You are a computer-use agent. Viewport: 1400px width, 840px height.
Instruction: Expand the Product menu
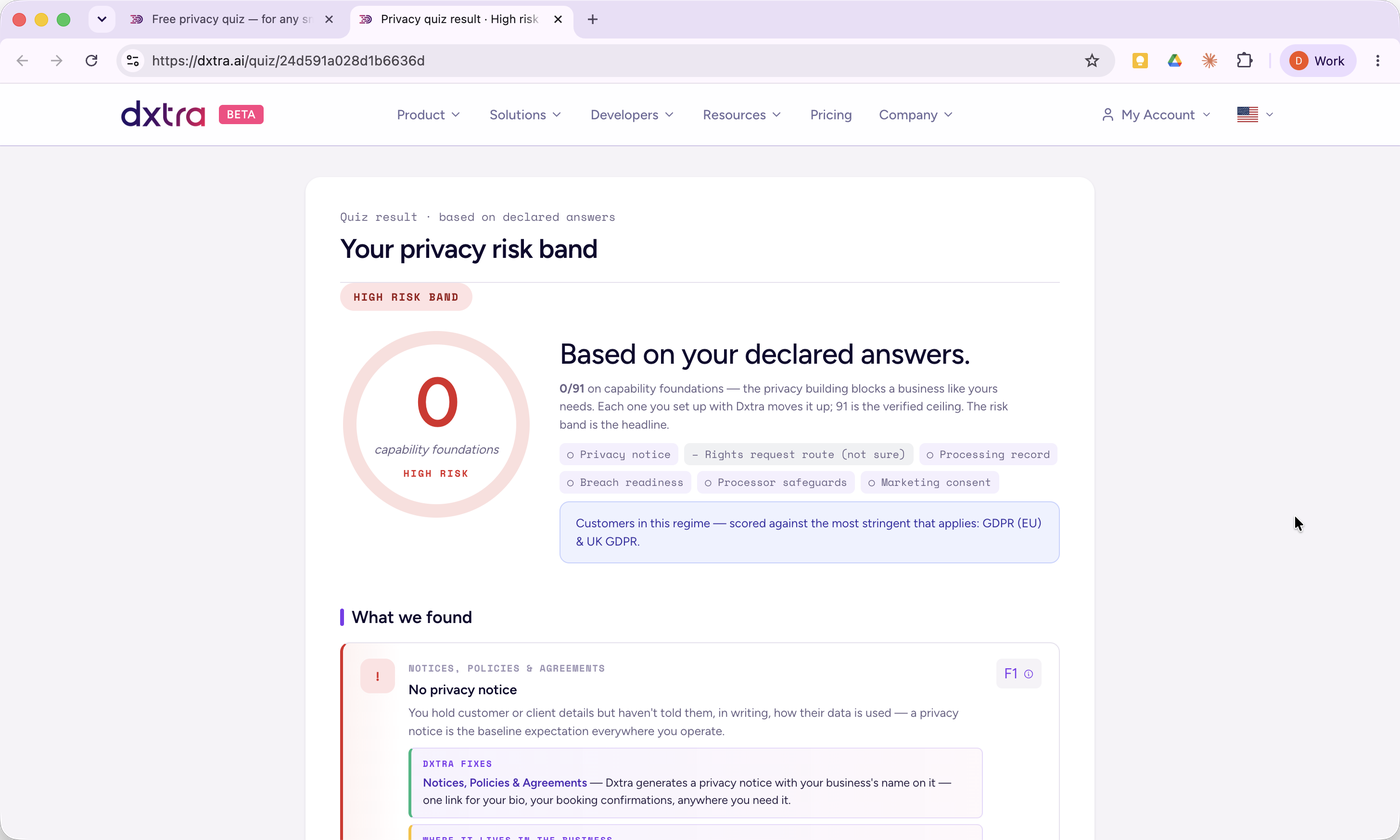tap(428, 115)
